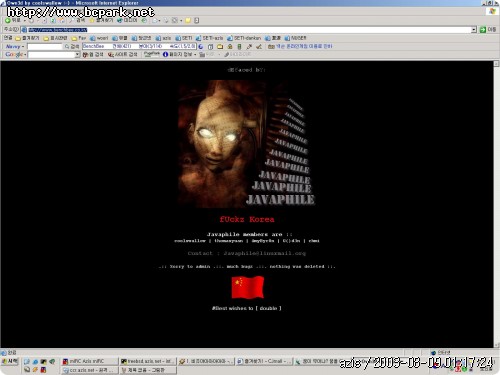Open the Favorites star toolbar button
The height and width of the screenshot is (375, 500).
(102, 21)
